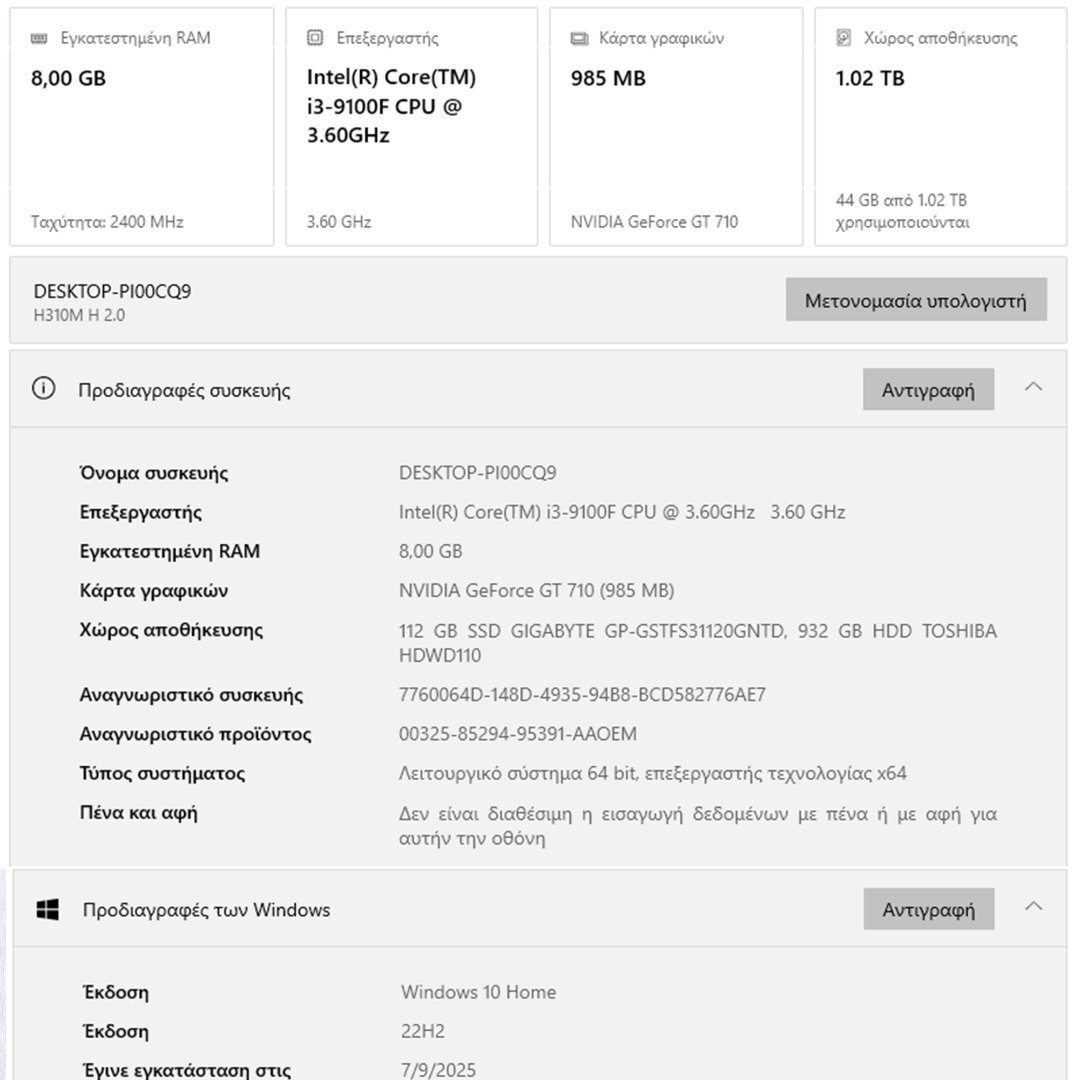
Task: Click the processor chip icon
Action: [315, 38]
